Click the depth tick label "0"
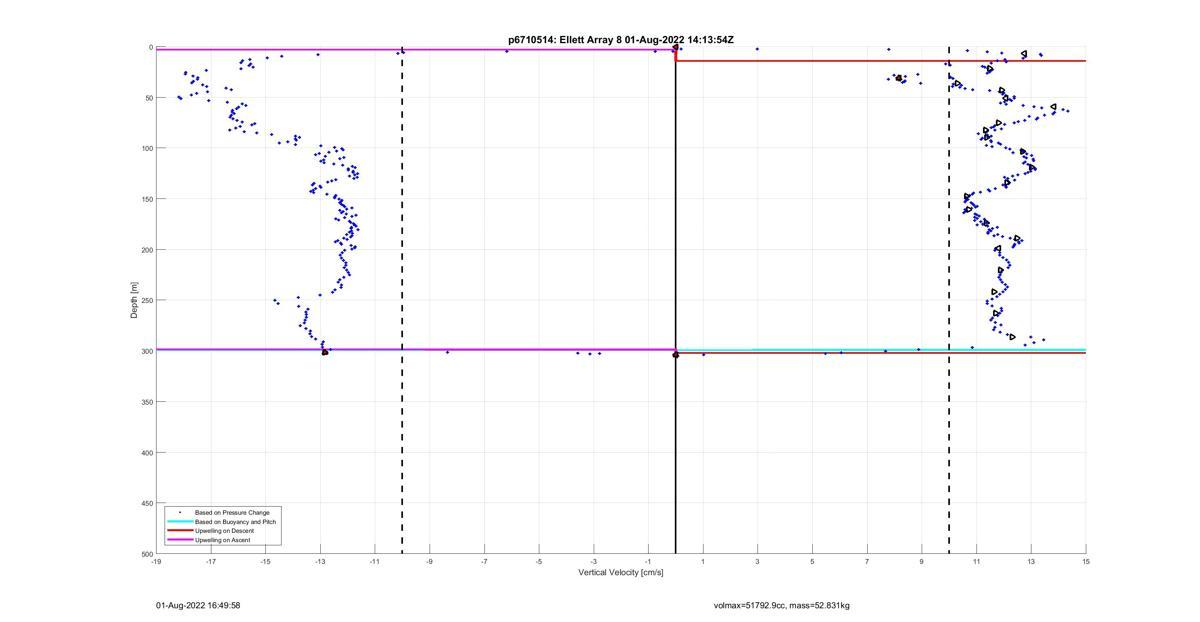The image size is (1200, 622). [x=151, y=47]
